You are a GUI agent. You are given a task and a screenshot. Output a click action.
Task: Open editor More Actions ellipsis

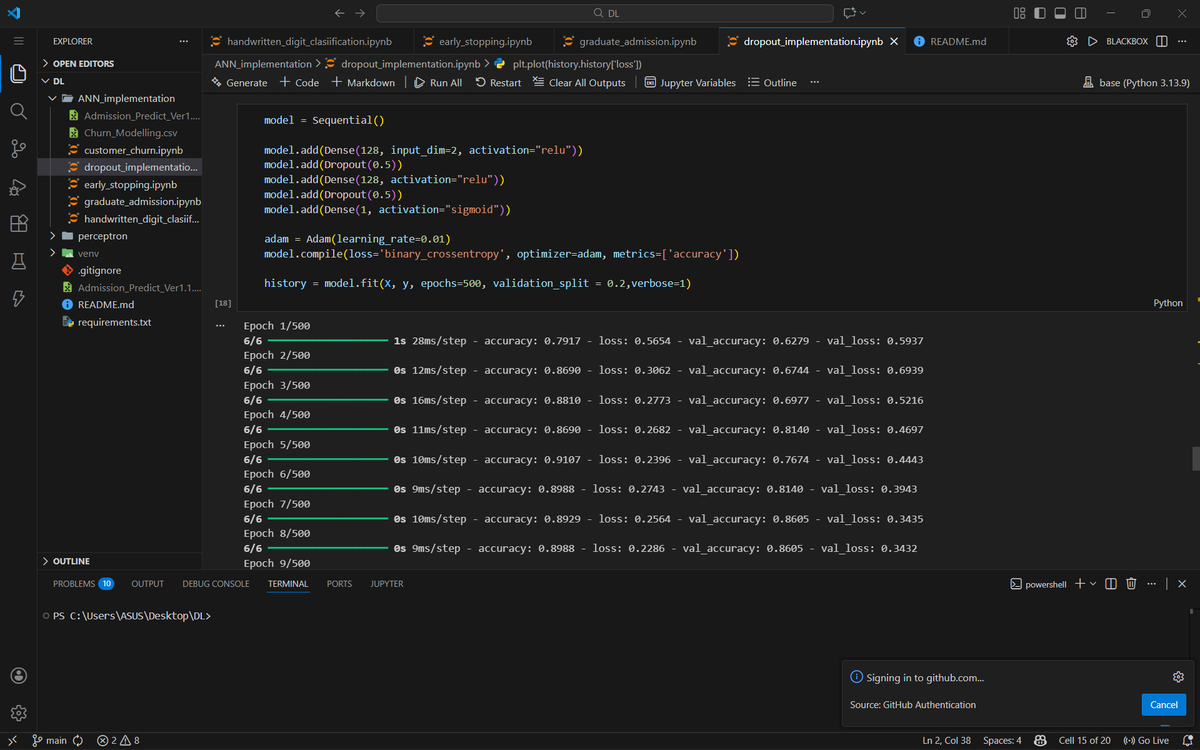pyautogui.click(x=1183, y=41)
